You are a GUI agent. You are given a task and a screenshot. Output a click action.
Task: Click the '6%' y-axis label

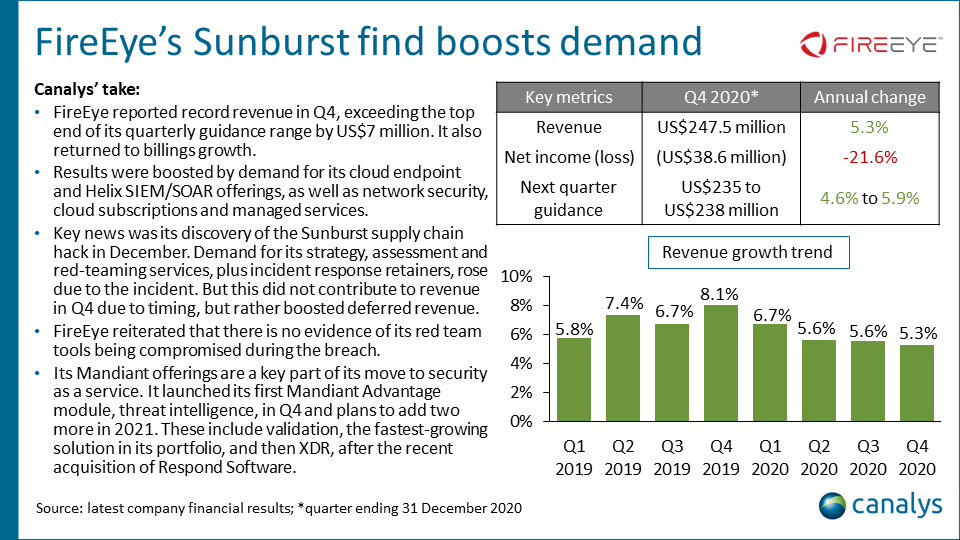click(x=521, y=334)
